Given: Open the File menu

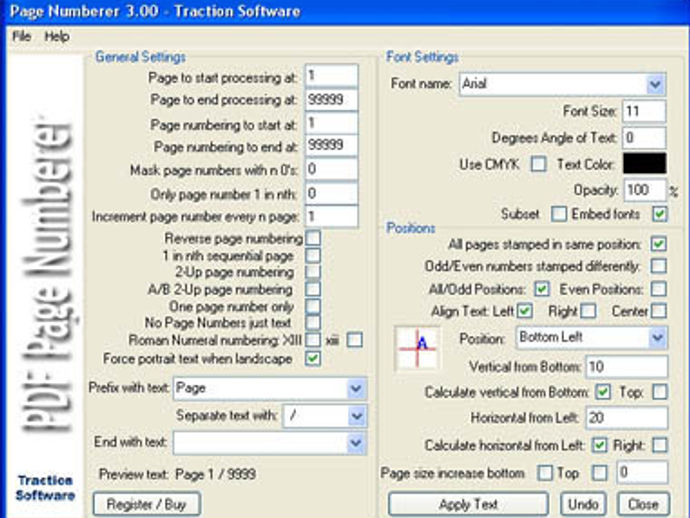Looking at the screenshot, I should (22, 36).
